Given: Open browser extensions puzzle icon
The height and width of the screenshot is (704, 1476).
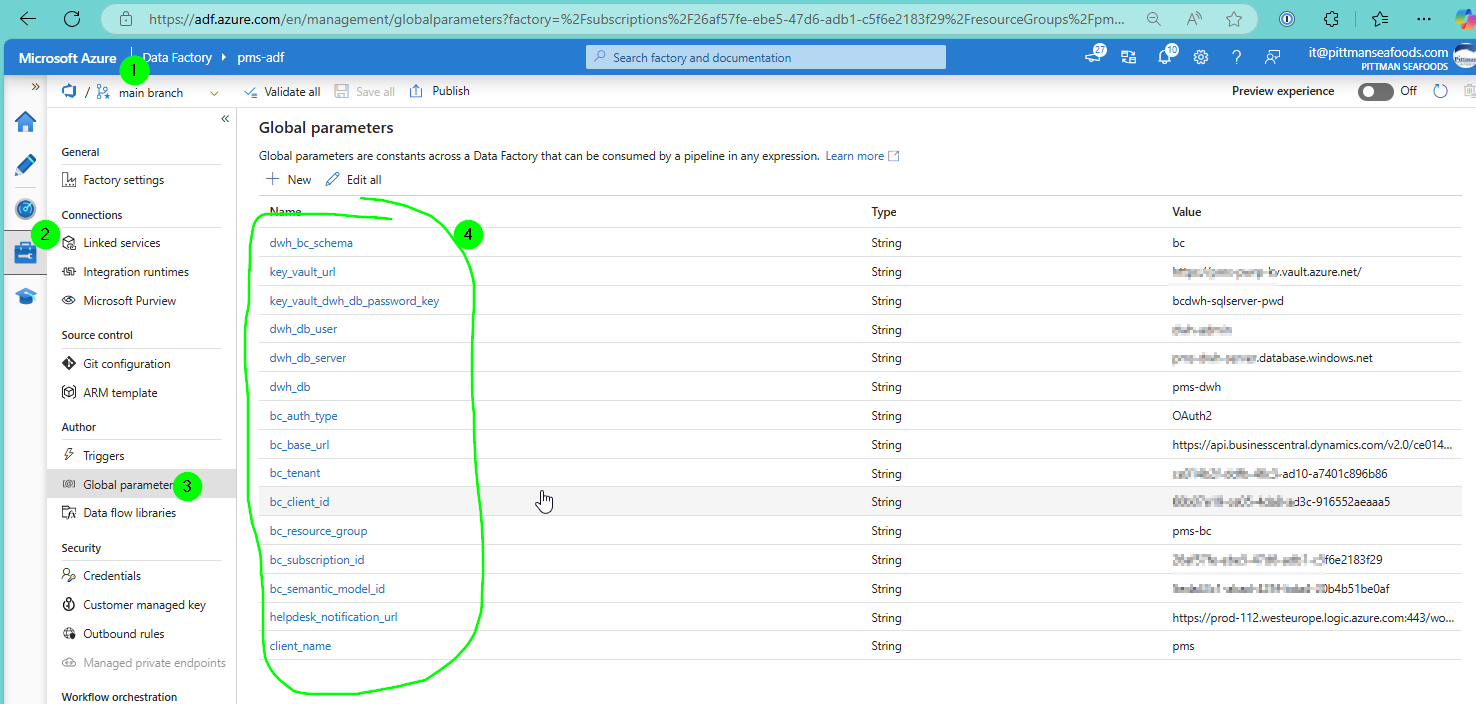Looking at the screenshot, I should [1330, 18].
